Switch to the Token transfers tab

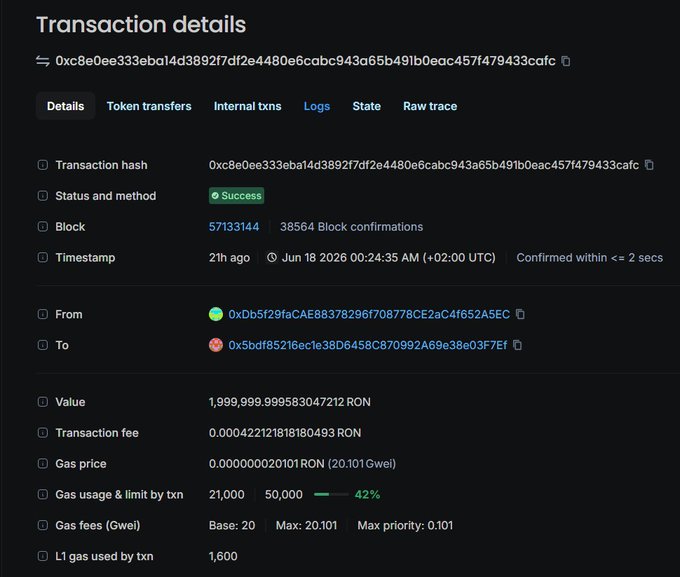[x=149, y=106]
